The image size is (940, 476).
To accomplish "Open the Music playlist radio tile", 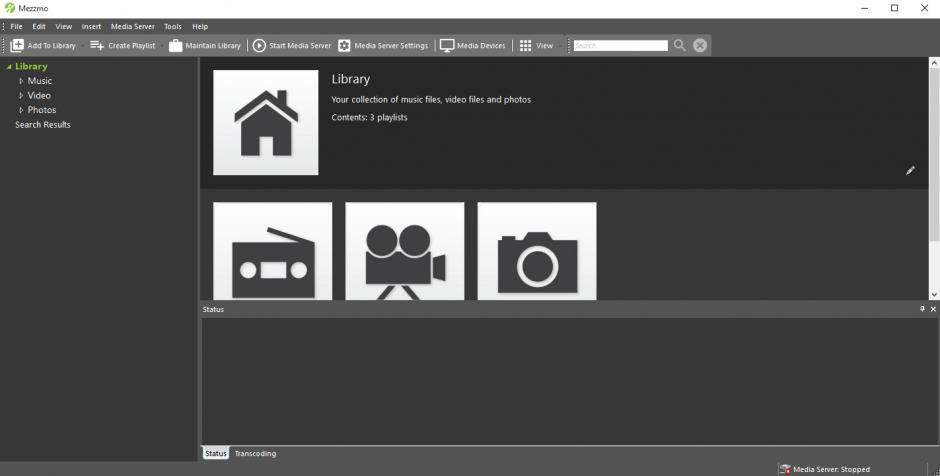I will (273, 251).
